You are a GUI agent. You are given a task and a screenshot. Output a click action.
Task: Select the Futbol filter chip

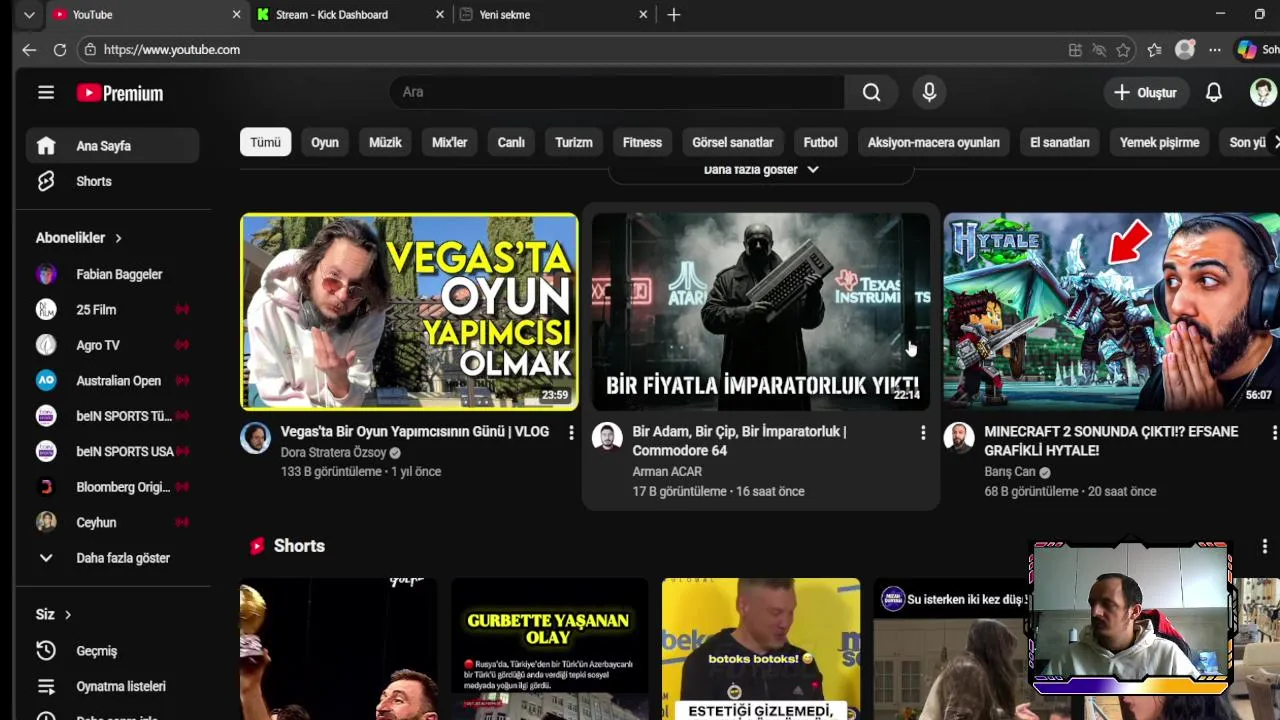coord(820,142)
